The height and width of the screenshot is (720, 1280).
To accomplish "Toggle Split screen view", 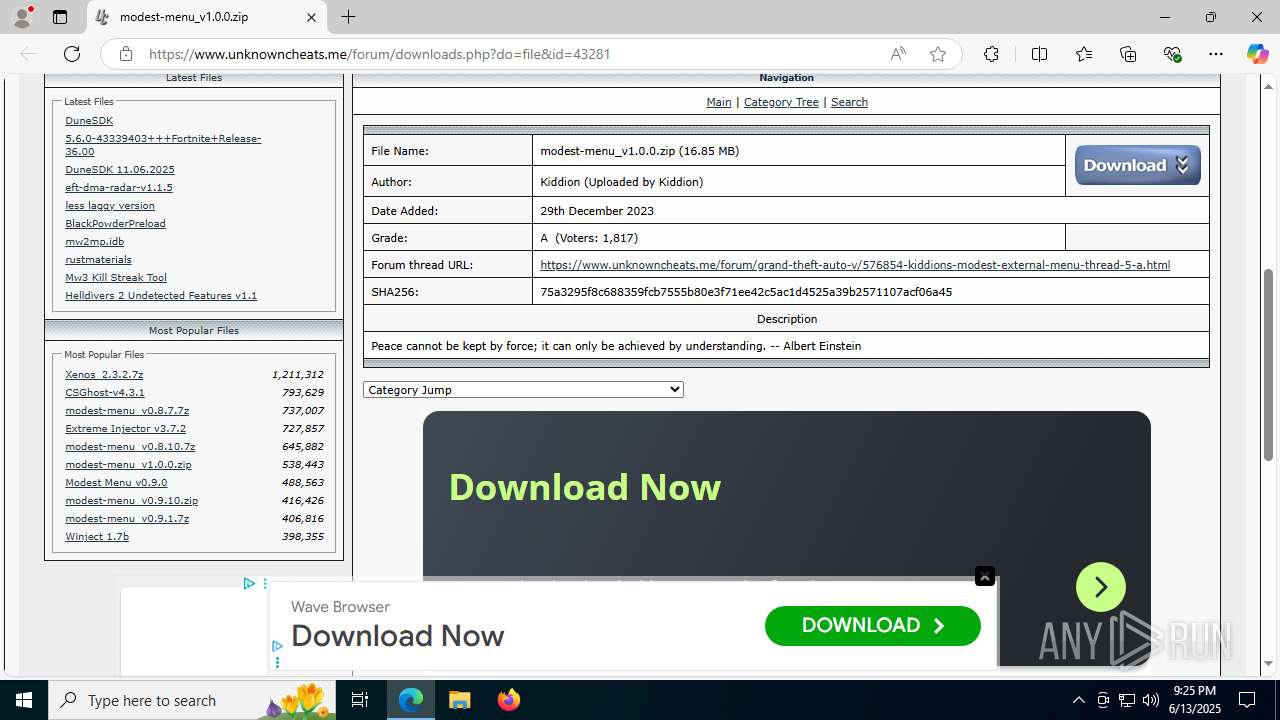I will [1039, 54].
